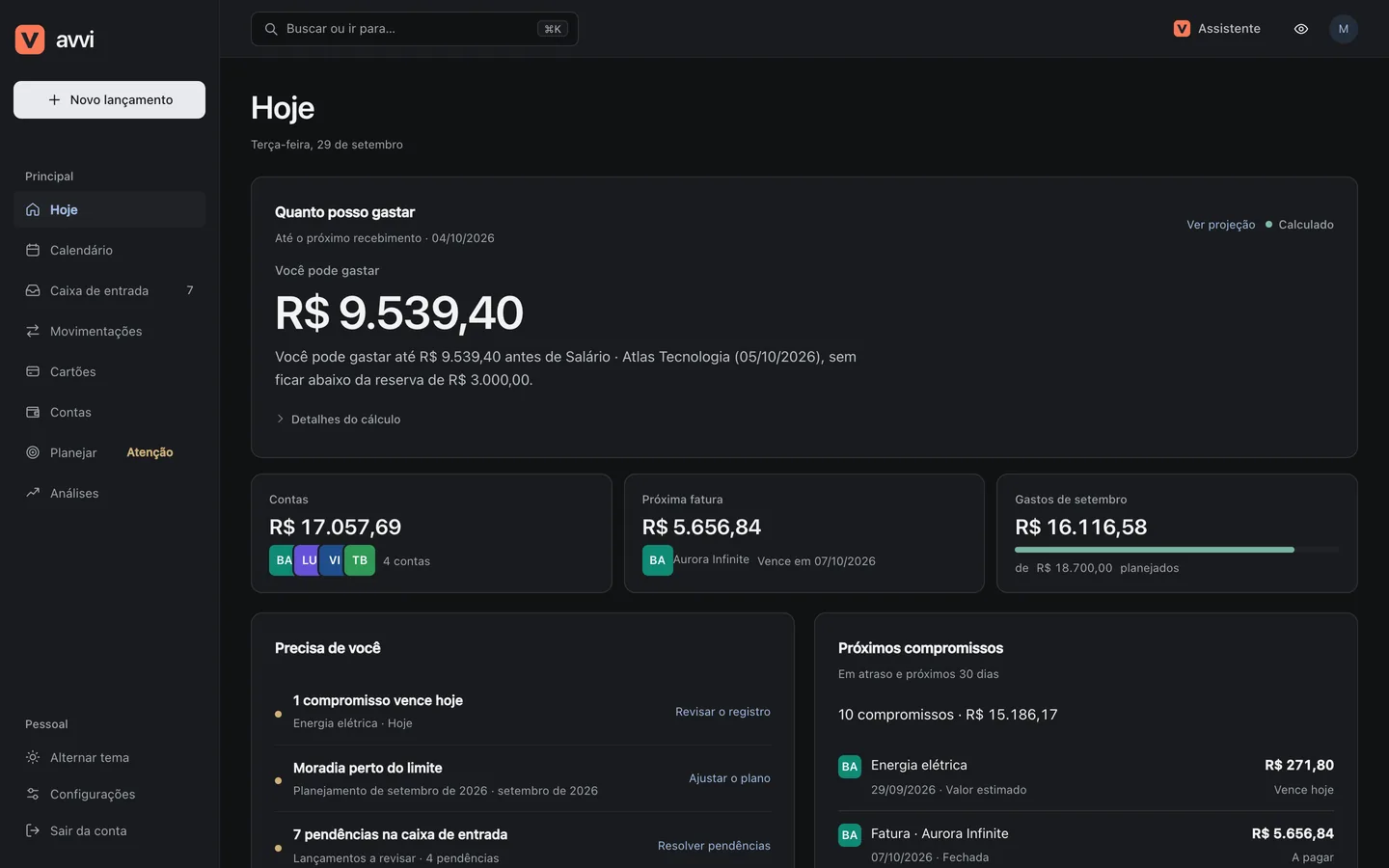
Task: Click the Movimentações arrows icon
Action: point(33,331)
